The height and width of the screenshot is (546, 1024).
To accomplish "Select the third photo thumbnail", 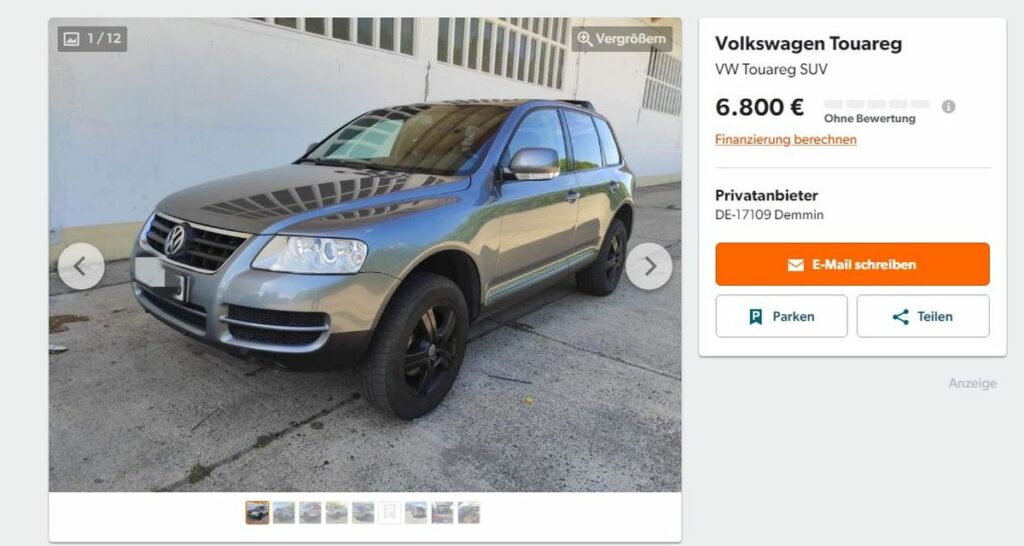I will pos(310,513).
